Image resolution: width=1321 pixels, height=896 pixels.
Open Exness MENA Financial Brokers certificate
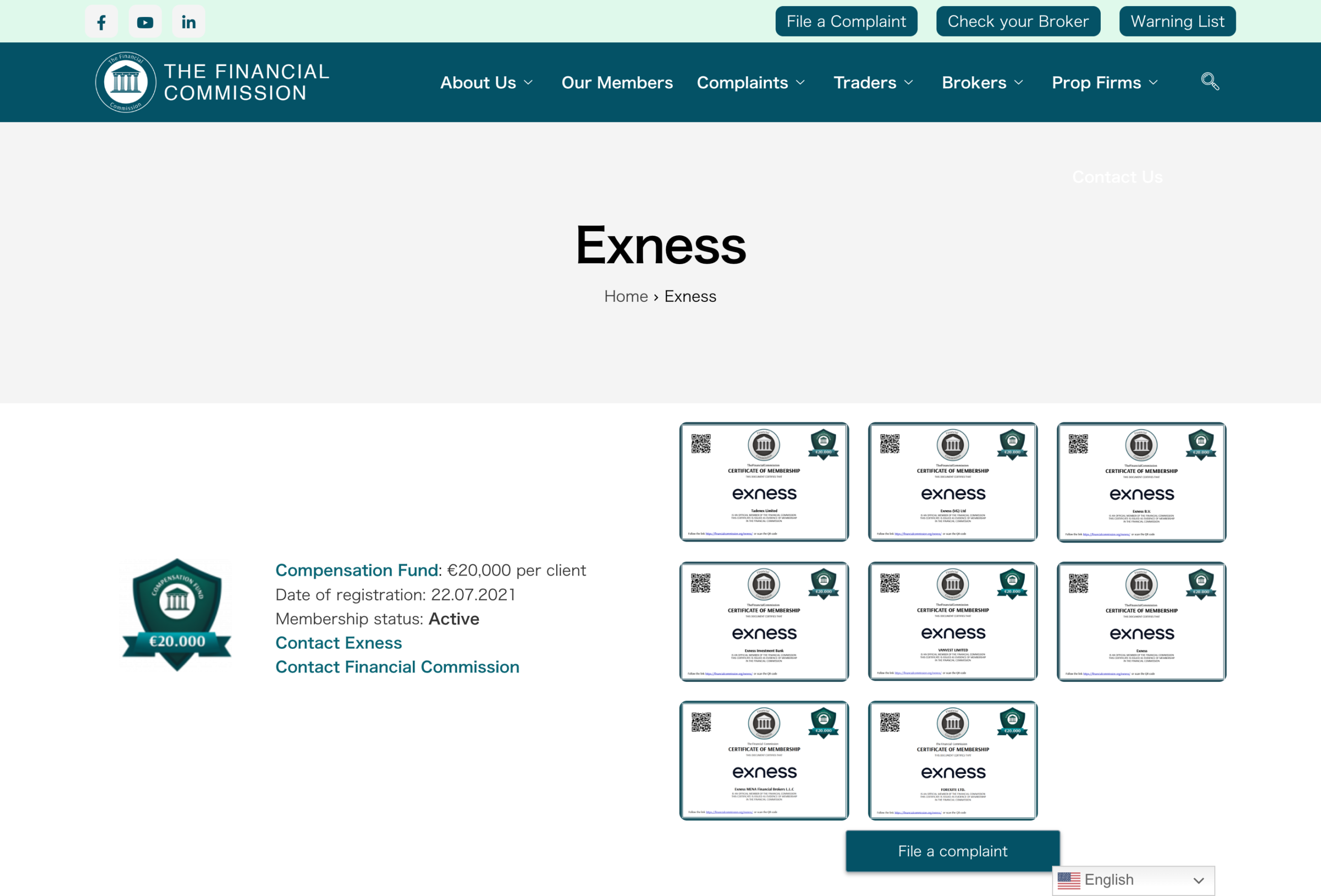tap(763, 760)
